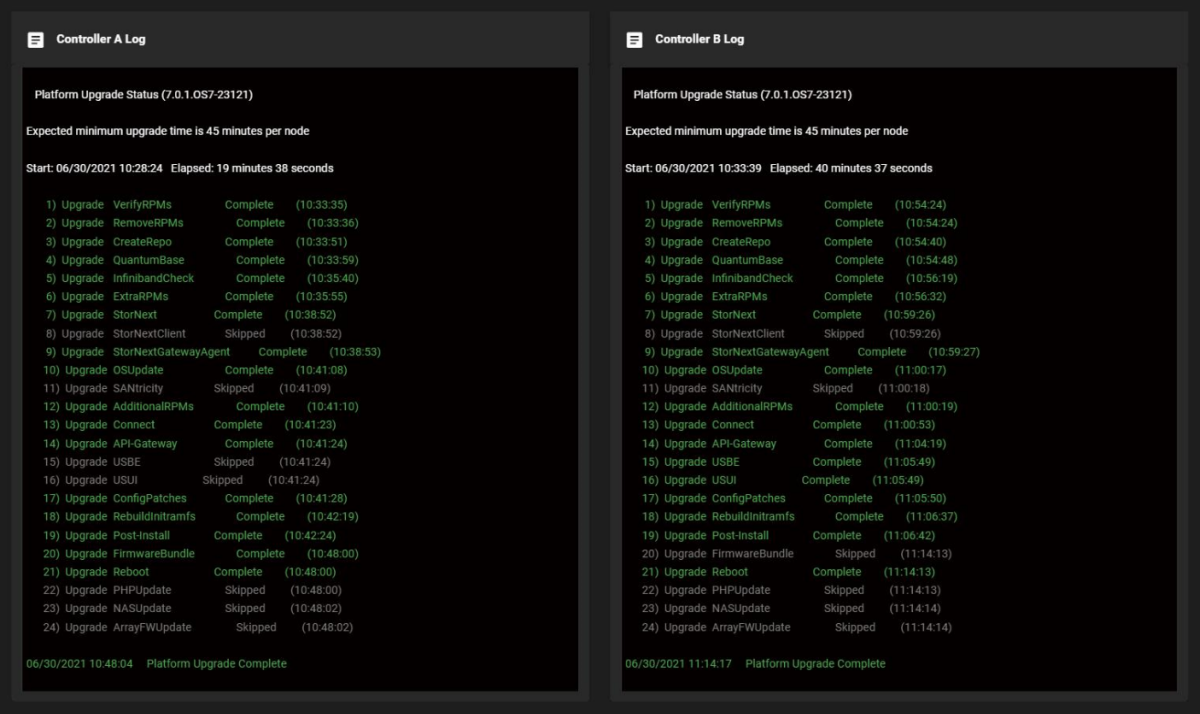Image resolution: width=1200 pixels, height=714 pixels.
Task: Click Platform Upgrade Complete line at 11:14:17
Action: [755, 664]
